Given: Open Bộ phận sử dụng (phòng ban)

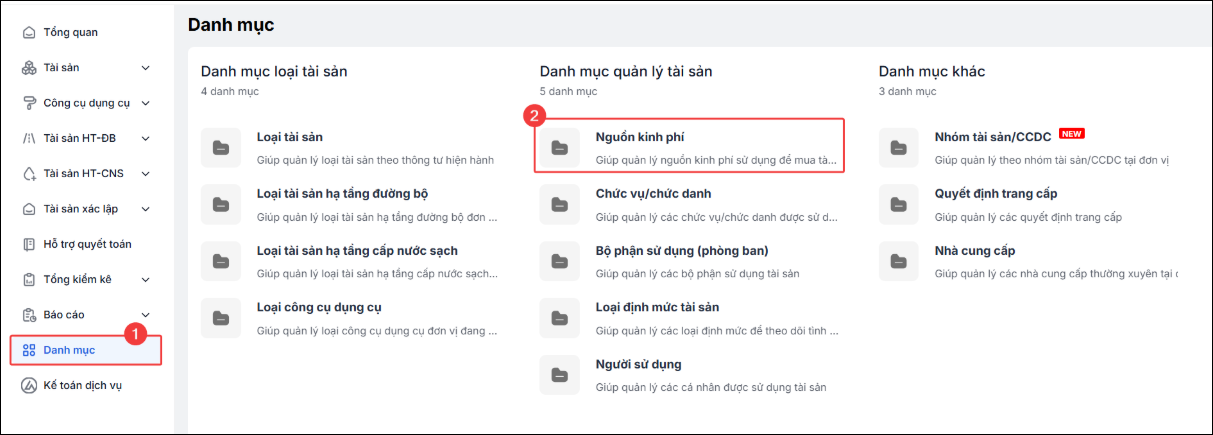Looking at the screenshot, I should [x=682, y=251].
